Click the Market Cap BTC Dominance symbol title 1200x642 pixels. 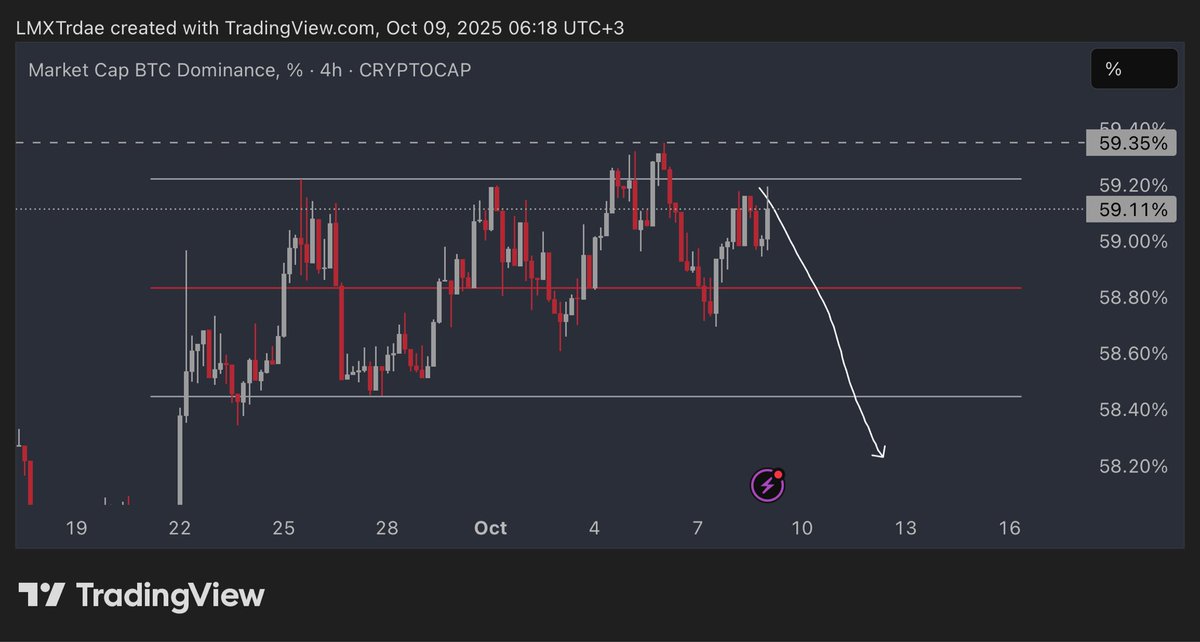point(250,70)
